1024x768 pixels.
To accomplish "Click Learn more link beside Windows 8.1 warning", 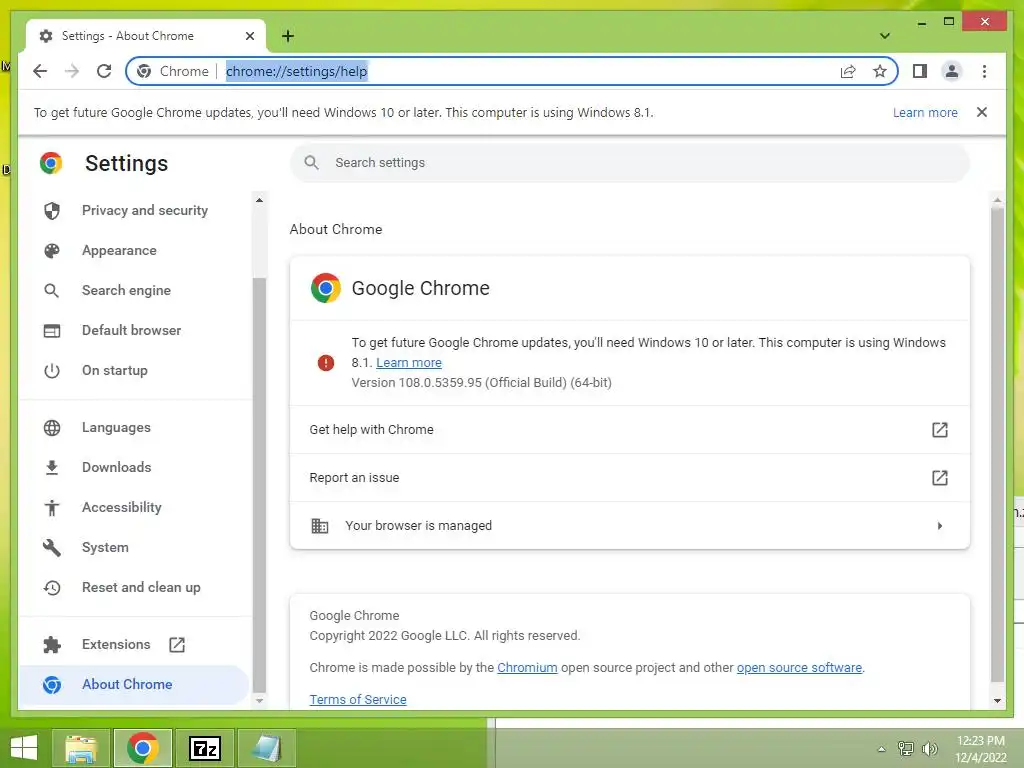I will pos(409,362).
